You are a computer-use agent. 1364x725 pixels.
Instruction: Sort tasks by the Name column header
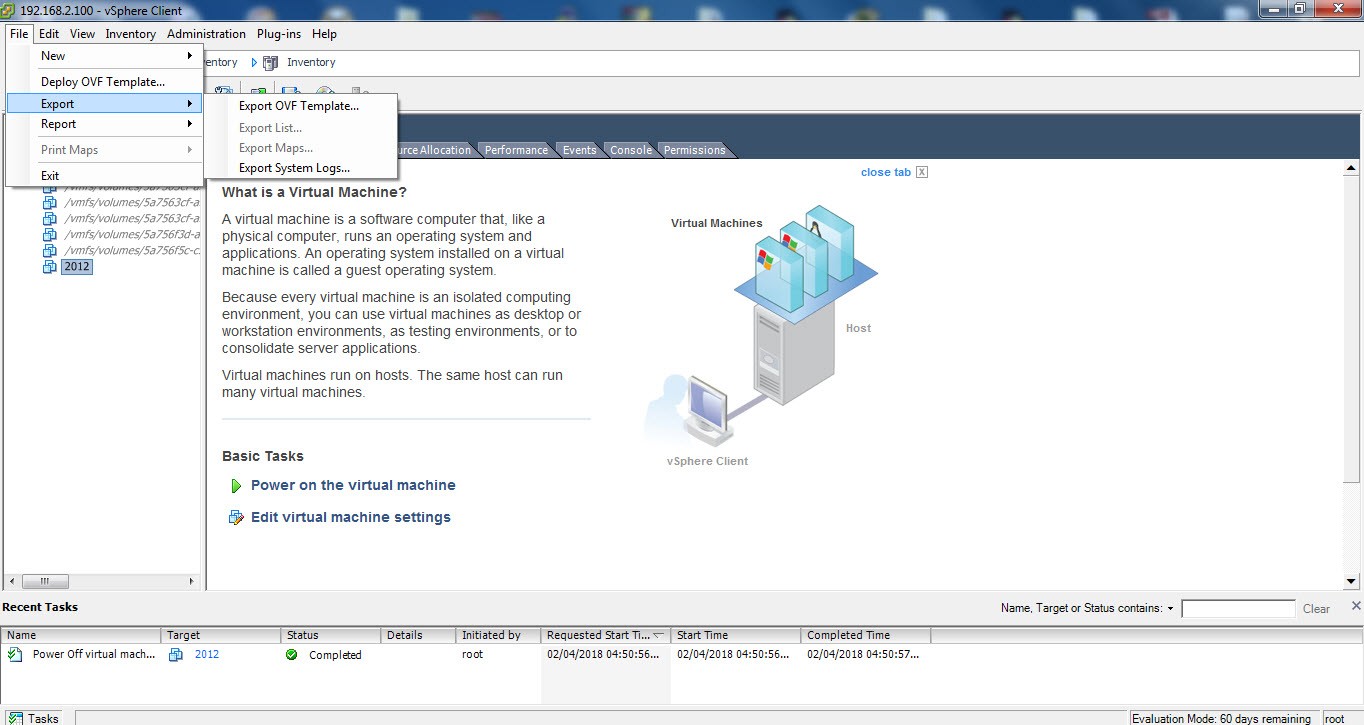[x=81, y=635]
